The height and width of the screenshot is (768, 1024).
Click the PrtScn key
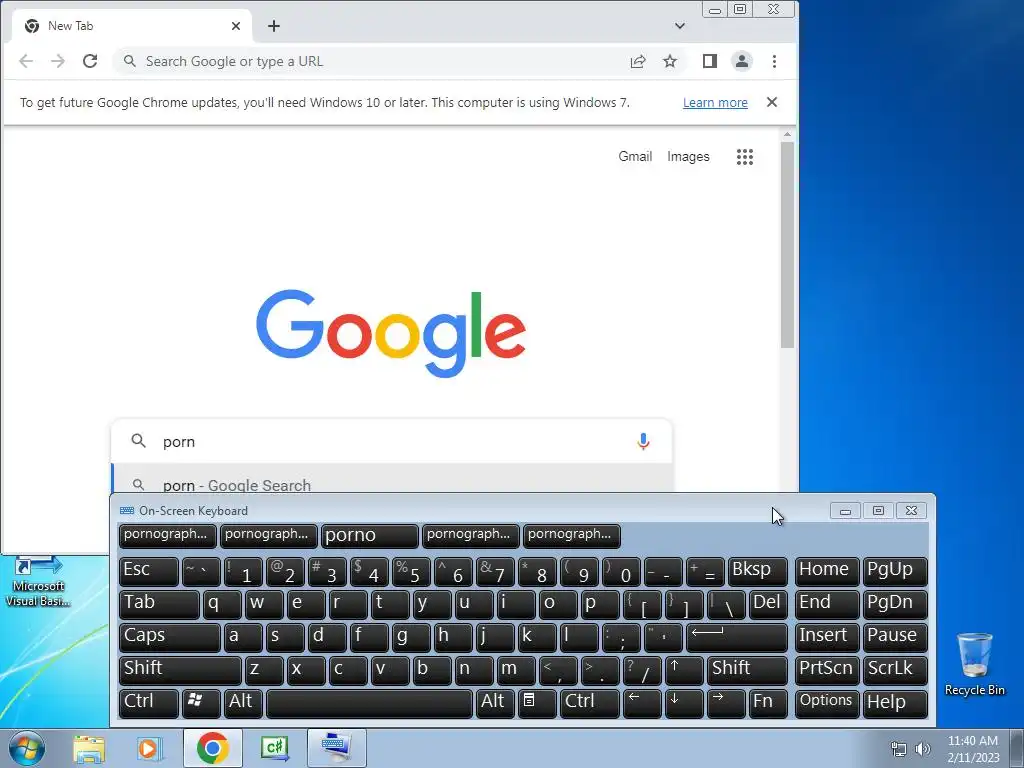pyautogui.click(x=827, y=669)
